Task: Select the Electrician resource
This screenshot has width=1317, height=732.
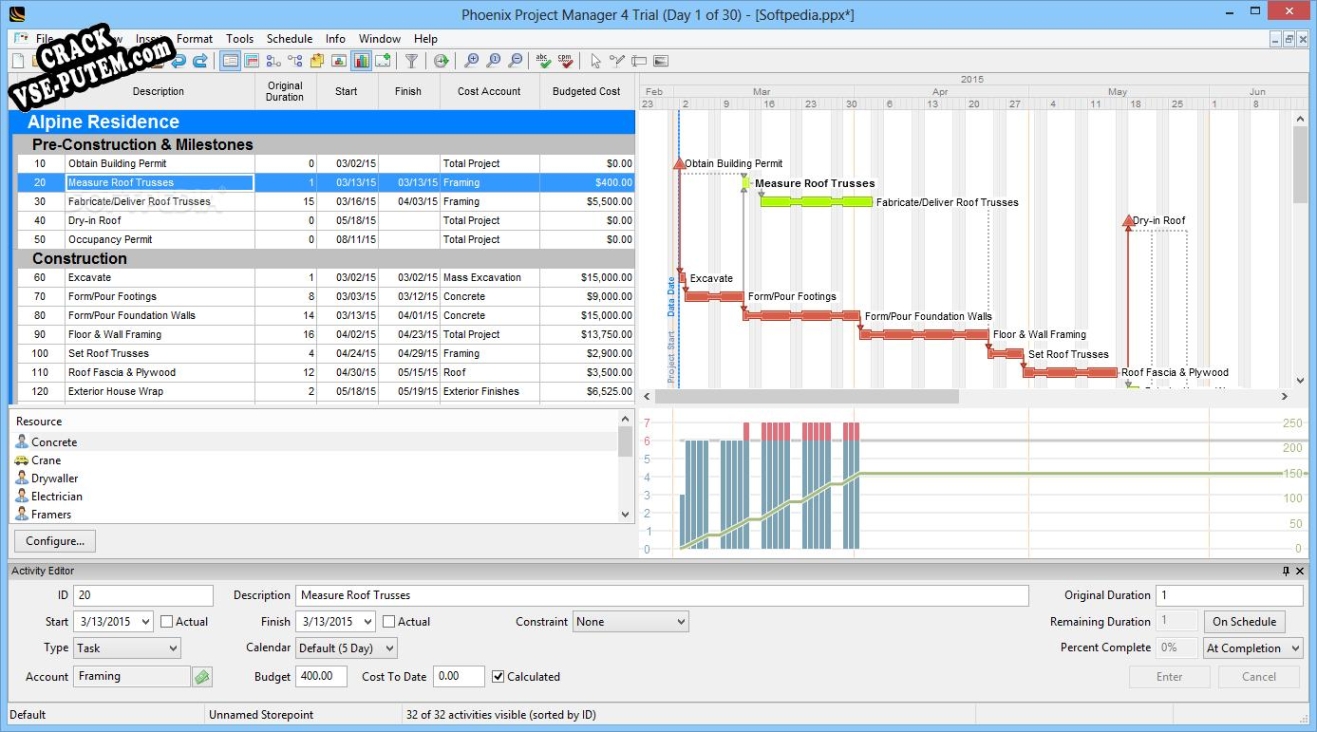Action: pos(57,497)
